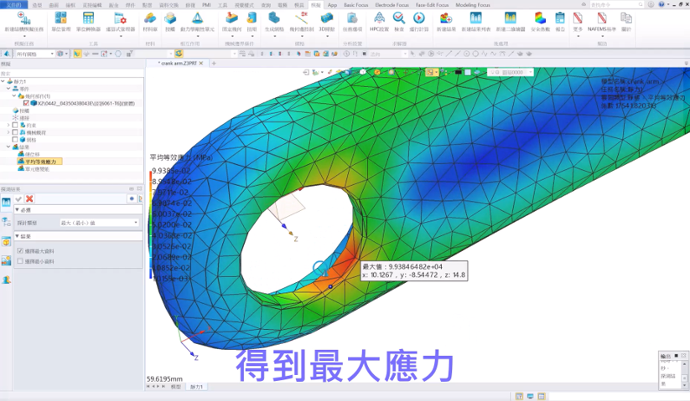Start the 運行計算 solver icon

click(x=420, y=21)
